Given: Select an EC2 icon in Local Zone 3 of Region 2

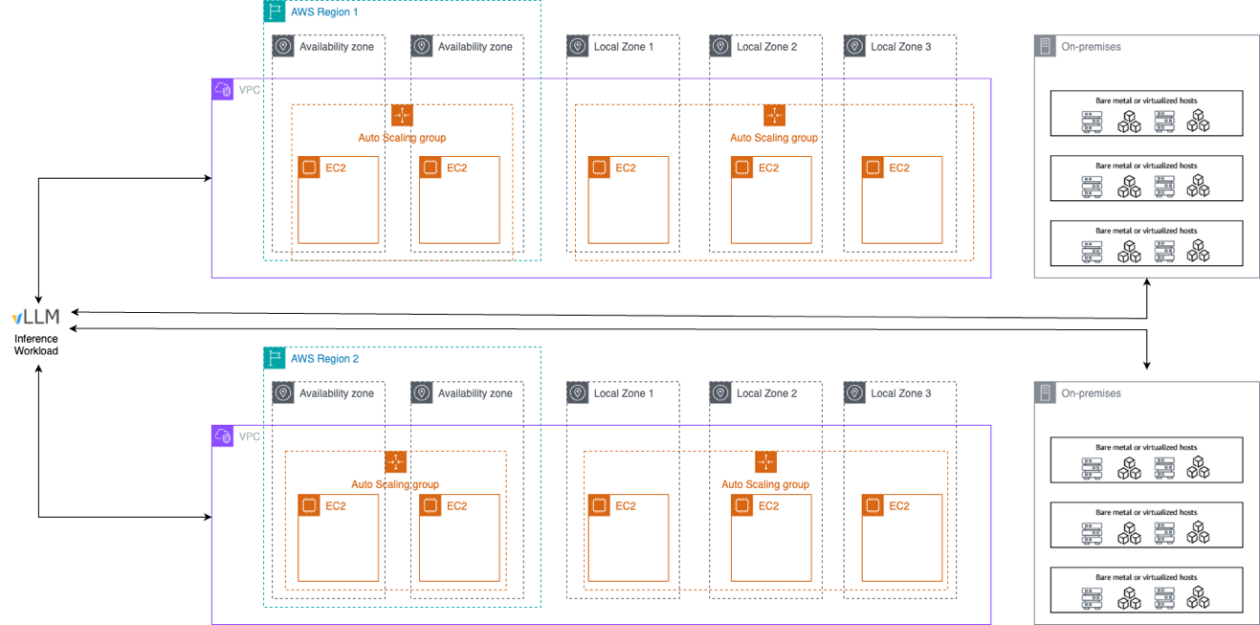Looking at the screenshot, I should point(872,505).
